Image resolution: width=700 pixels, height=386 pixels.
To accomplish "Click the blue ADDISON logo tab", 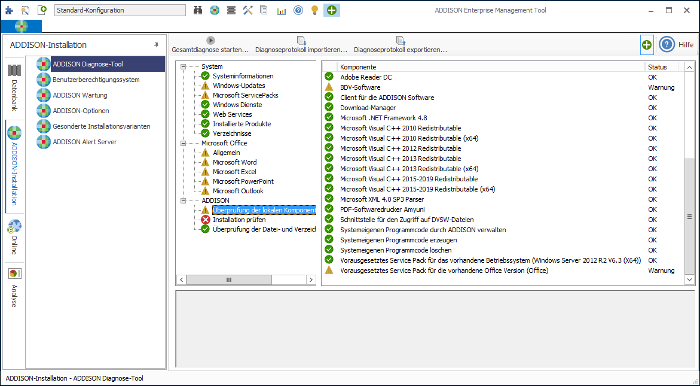I will [21, 27].
